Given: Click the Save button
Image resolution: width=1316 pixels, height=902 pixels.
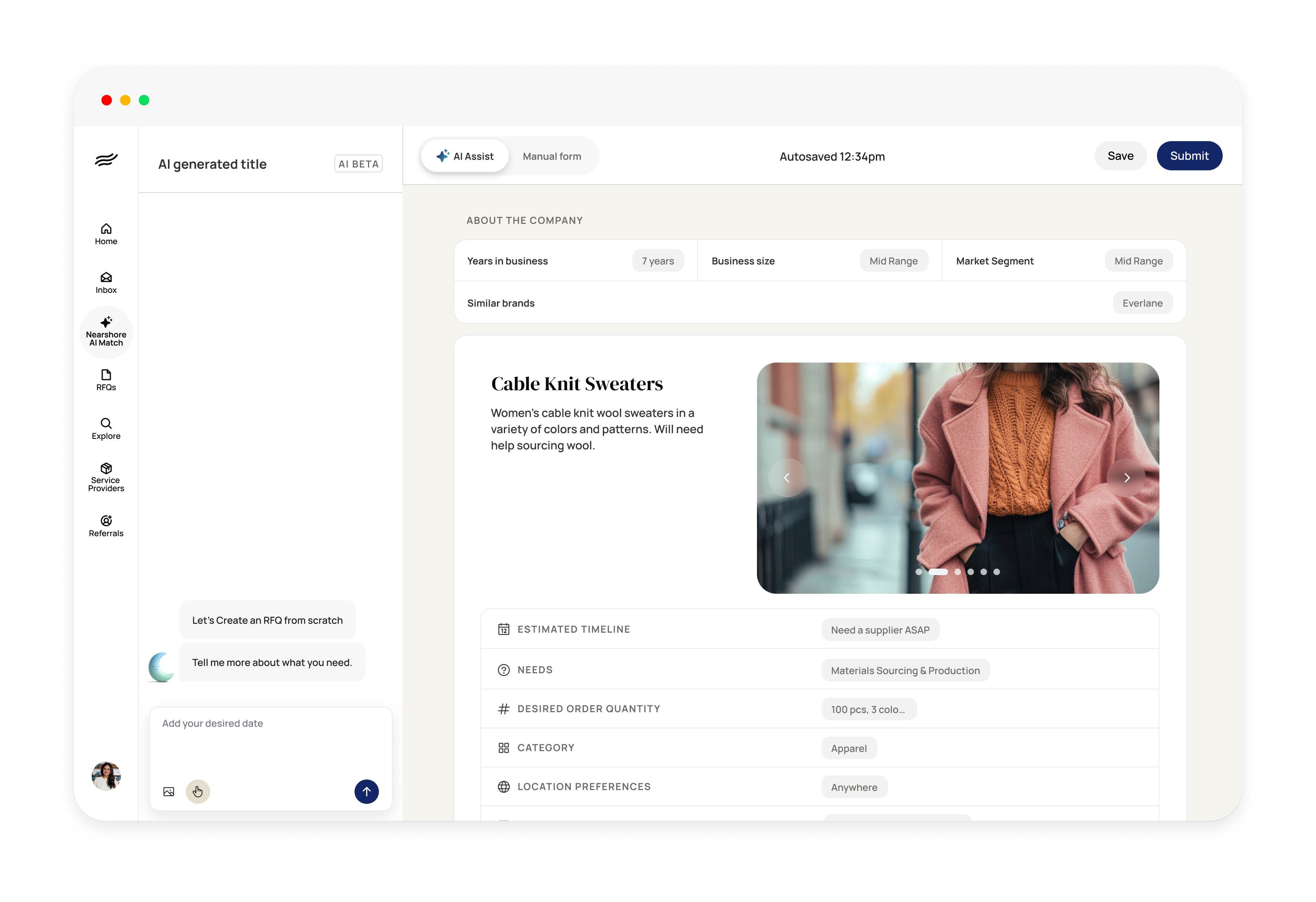Looking at the screenshot, I should tap(1120, 156).
